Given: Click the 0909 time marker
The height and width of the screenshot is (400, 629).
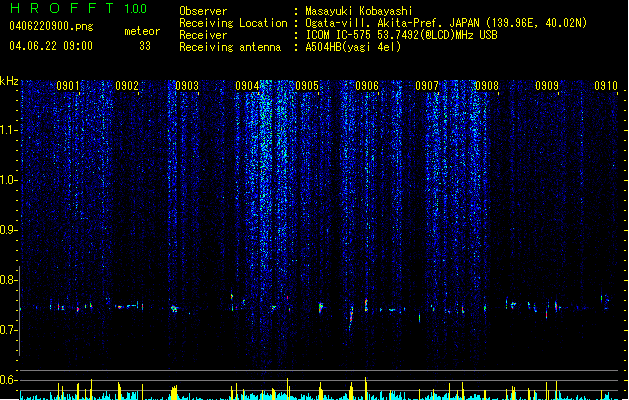Looking at the screenshot, I should 547,86.
